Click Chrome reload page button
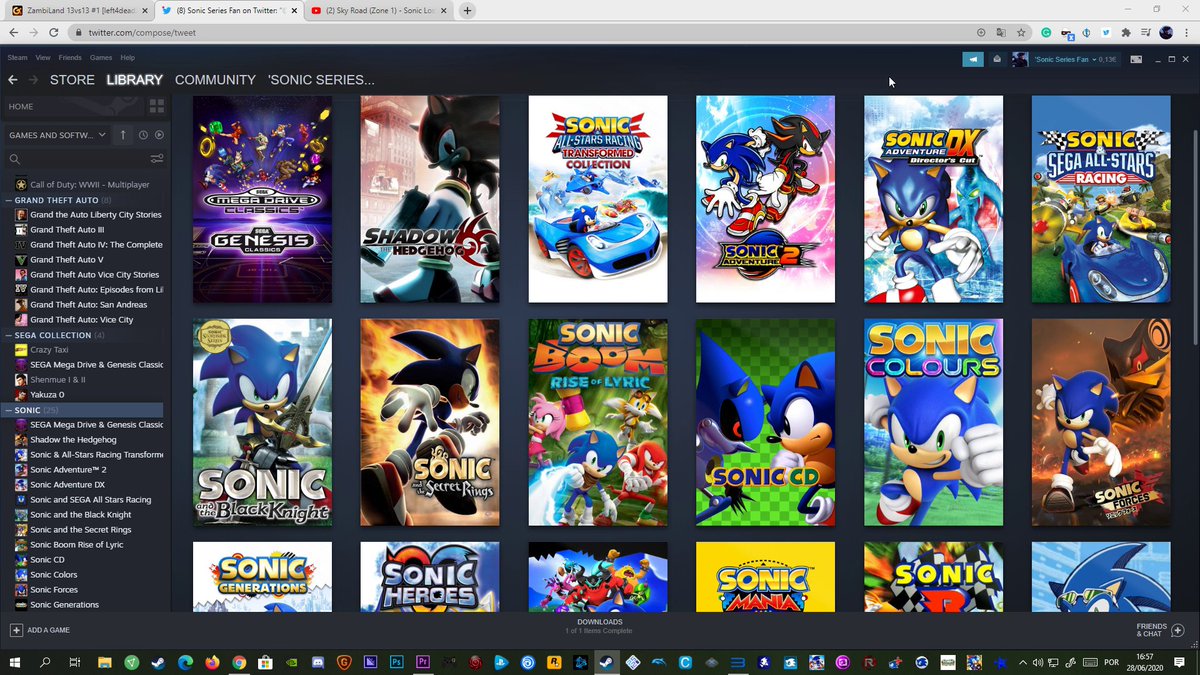 pos(52,33)
